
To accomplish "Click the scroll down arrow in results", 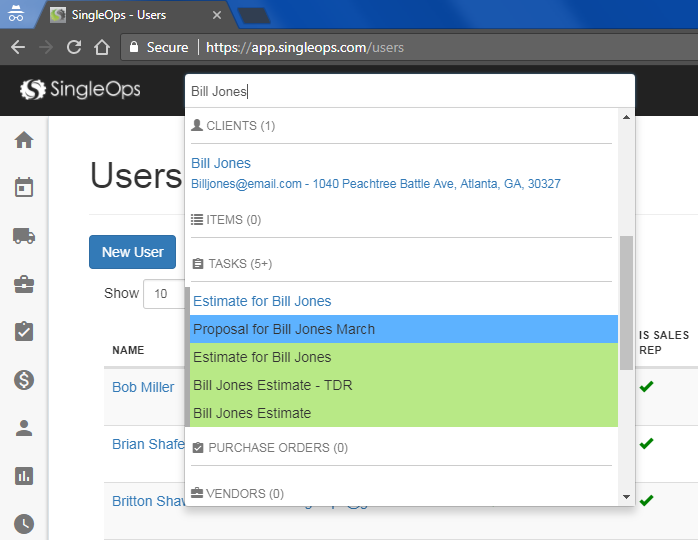I will coord(626,497).
